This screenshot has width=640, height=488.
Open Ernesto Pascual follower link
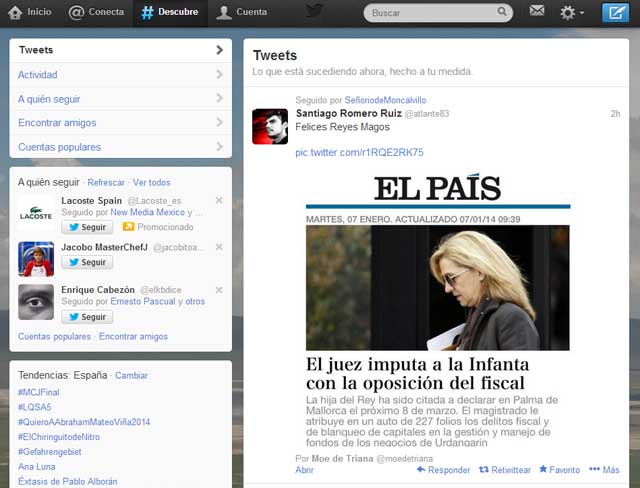[x=143, y=302]
